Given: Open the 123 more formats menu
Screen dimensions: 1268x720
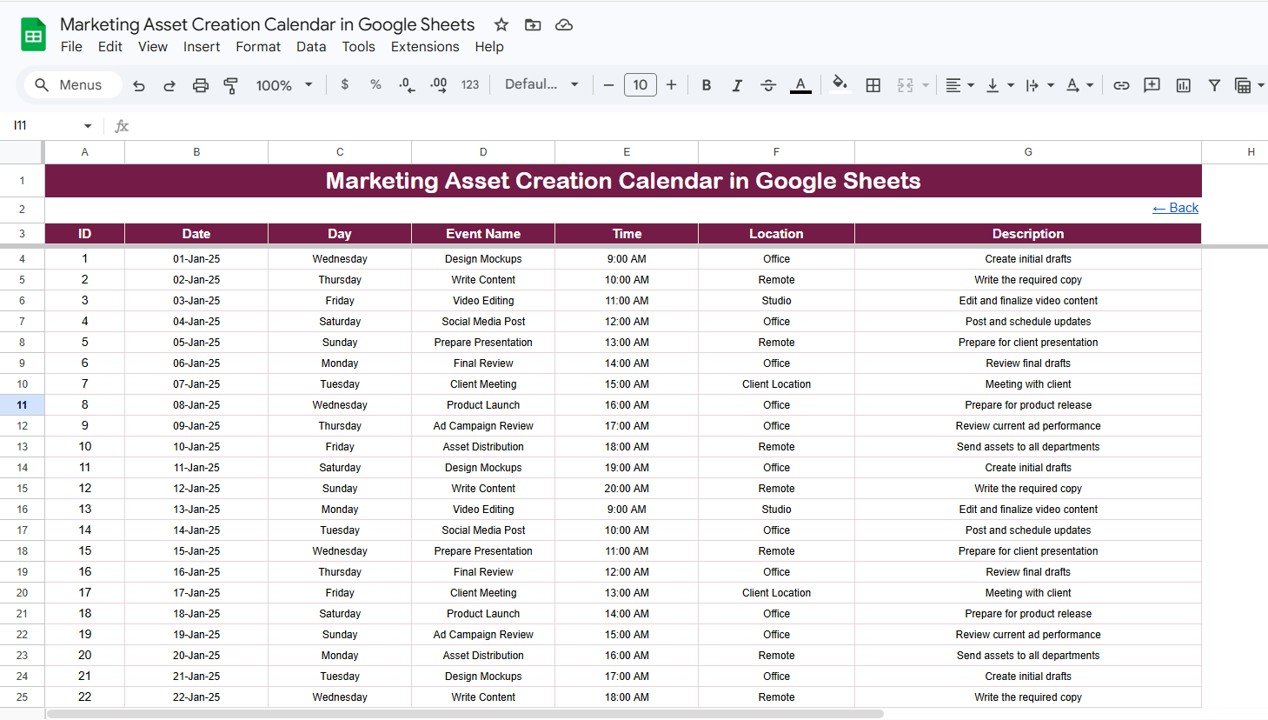Looking at the screenshot, I should 470,85.
